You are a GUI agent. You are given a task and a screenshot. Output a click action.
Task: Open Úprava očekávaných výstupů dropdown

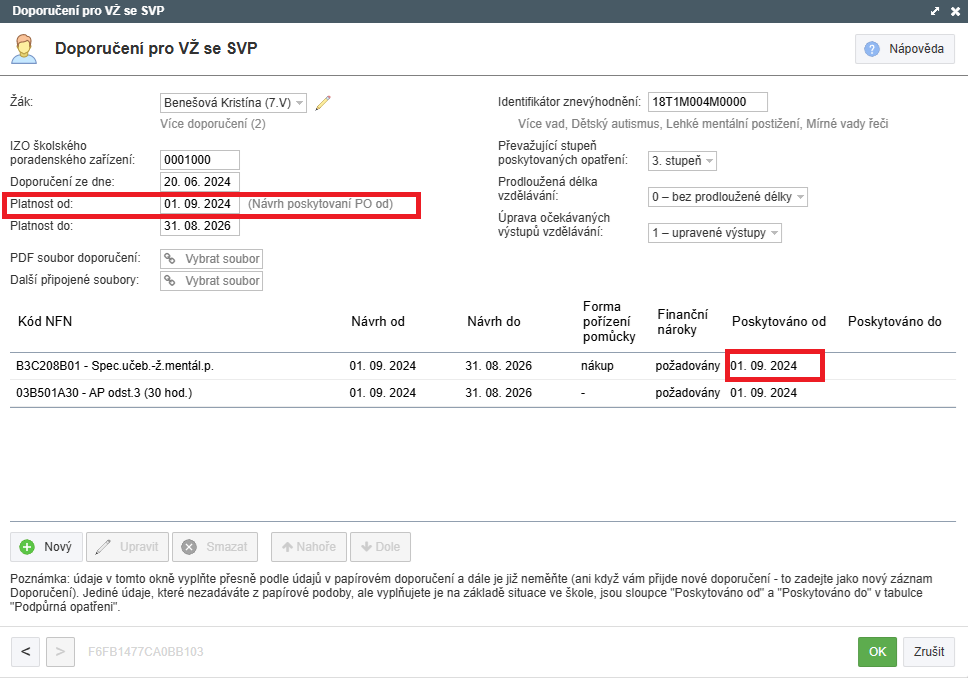click(773, 233)
